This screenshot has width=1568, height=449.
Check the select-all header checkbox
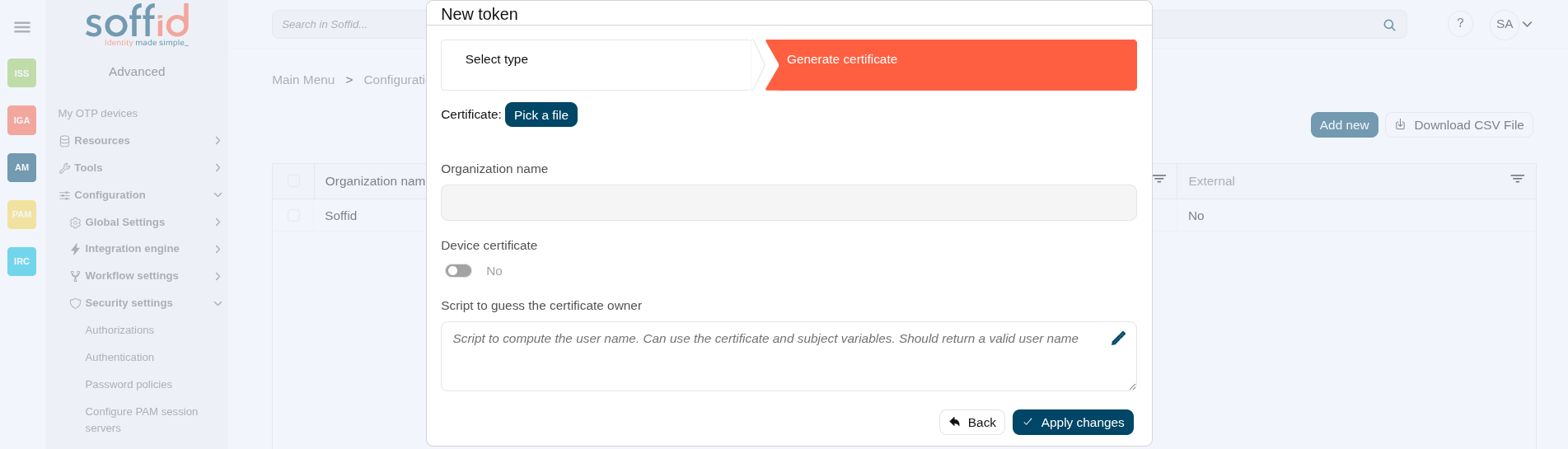point(293,180)
